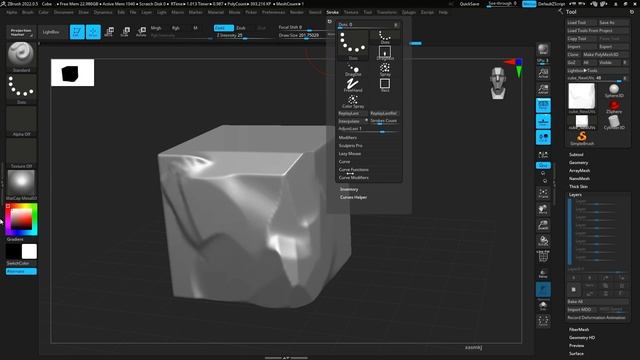Select the Freehand stroke type
The height and width of the screenshot is (360, 640).
point(353,85)
